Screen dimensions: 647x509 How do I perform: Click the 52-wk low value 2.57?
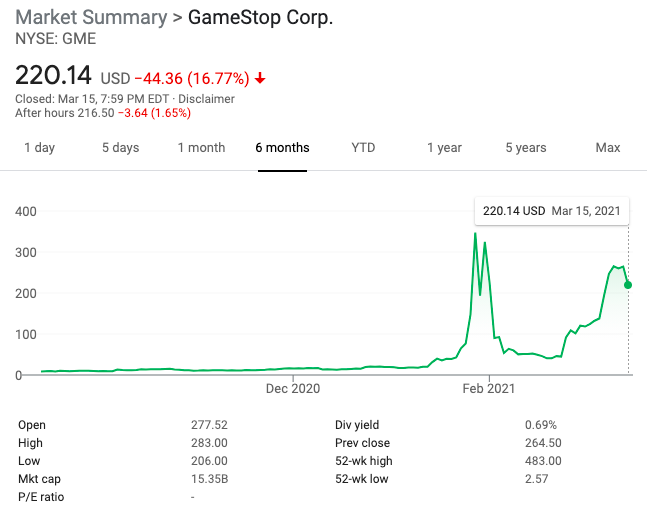click(x=536, y=479)
